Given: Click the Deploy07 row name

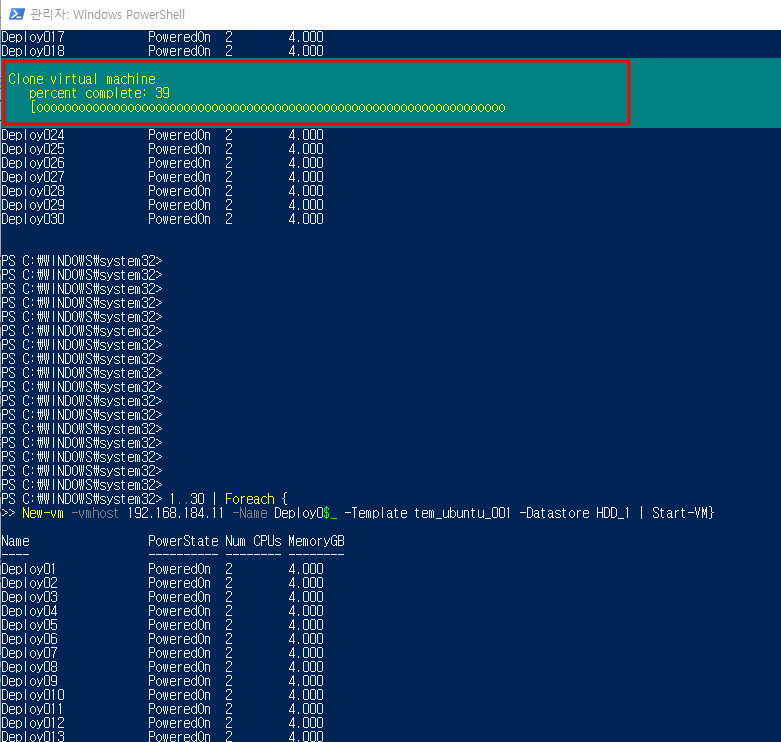Looking at the screenshot, I should click(x=29, y=652).
